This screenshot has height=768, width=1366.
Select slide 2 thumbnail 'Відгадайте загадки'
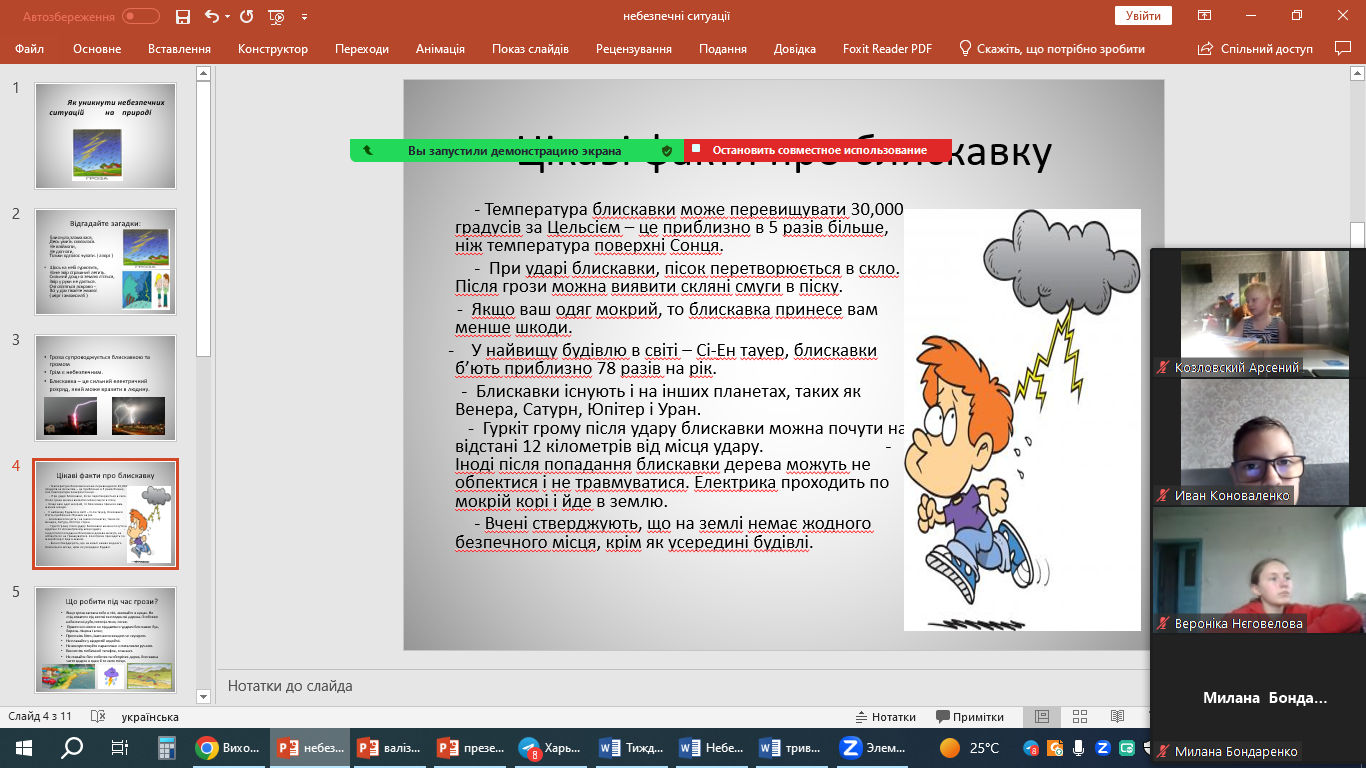click(x=105, y=262)
